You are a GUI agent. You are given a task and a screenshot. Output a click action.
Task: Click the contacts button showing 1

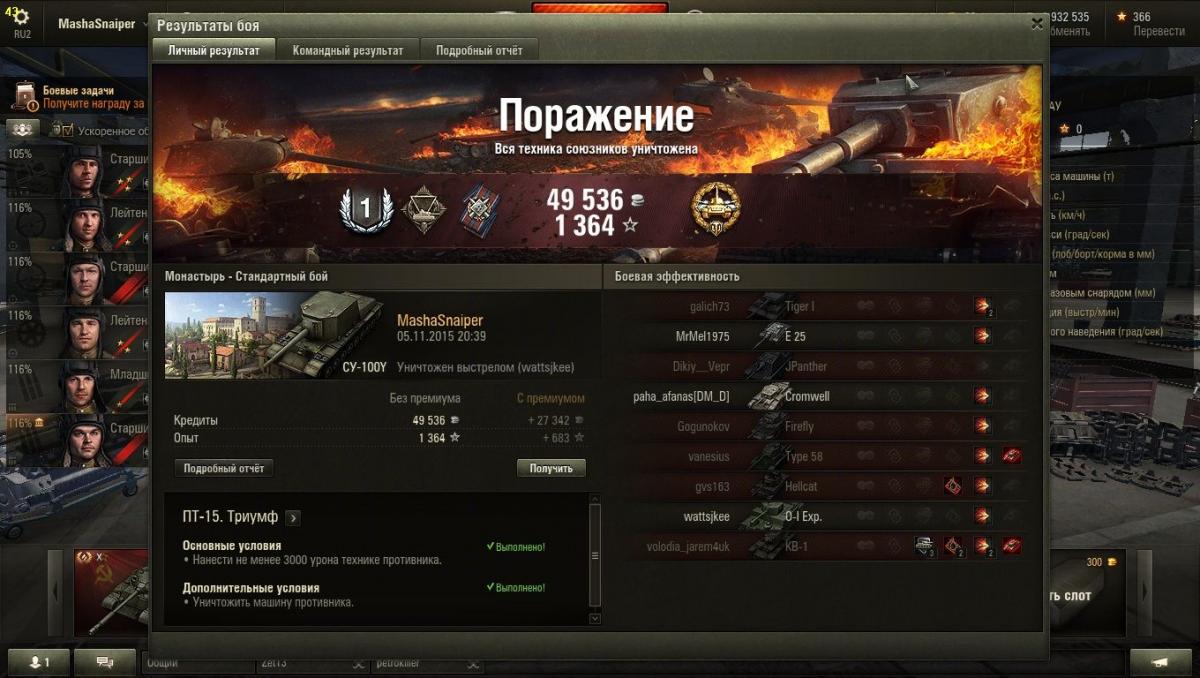click(x=37, y=662)
